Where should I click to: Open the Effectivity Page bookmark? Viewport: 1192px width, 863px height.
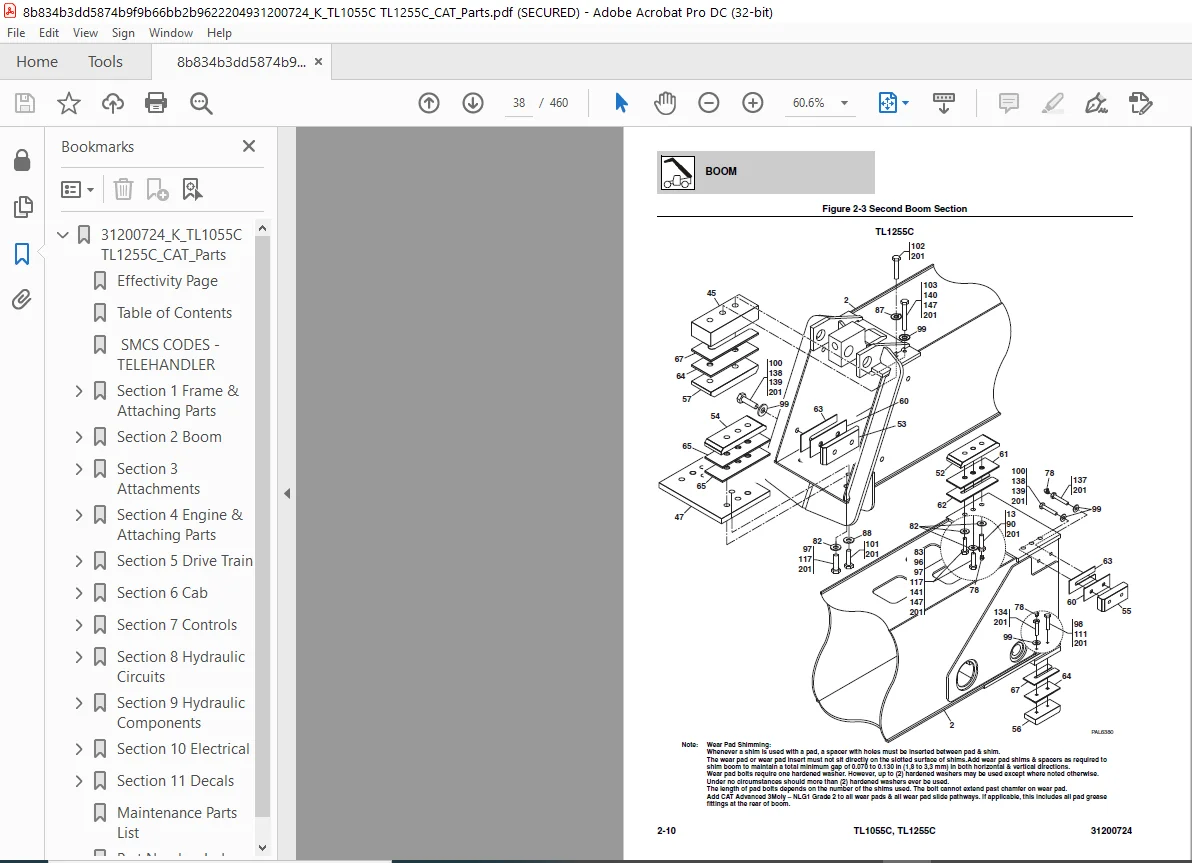pyautogui.click(x=167, y=281)
